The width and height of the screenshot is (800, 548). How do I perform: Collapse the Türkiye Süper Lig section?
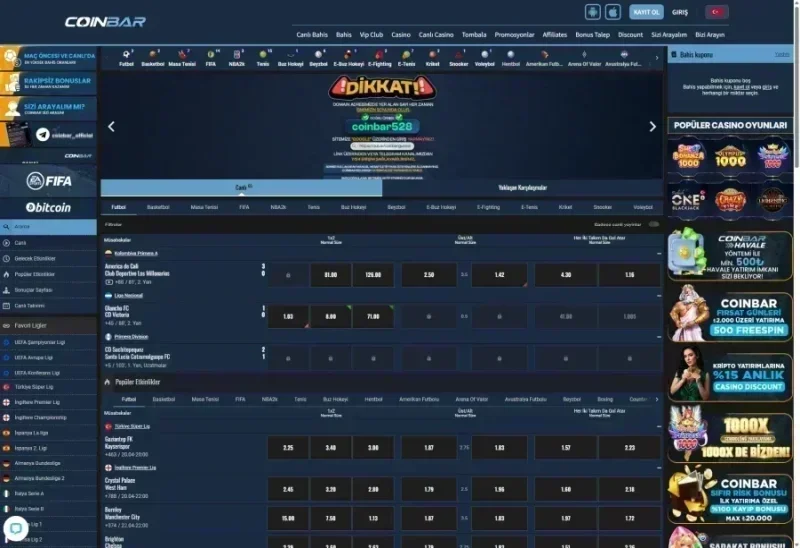(659, 426)
